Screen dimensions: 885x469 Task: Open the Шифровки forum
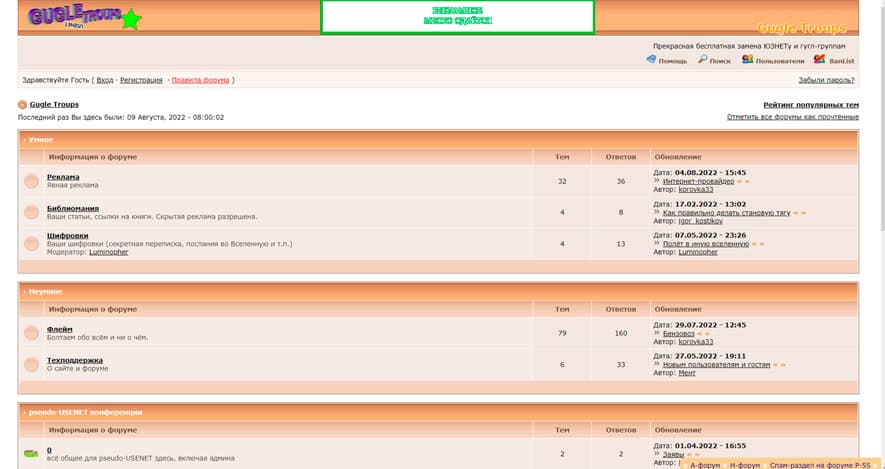(68, 235)
